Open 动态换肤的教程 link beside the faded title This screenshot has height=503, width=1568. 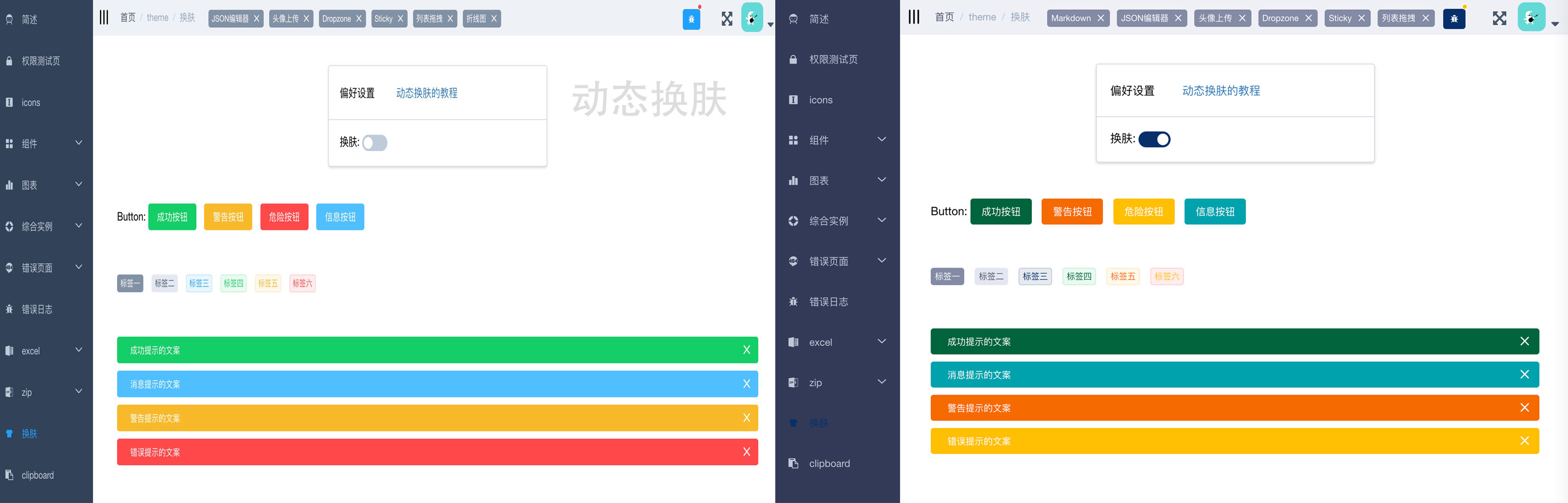(x=427, y=93)
